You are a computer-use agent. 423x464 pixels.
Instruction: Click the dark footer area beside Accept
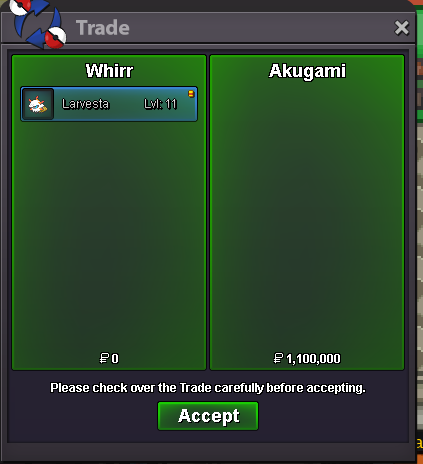pyautogui.click(x=333, y=417)
